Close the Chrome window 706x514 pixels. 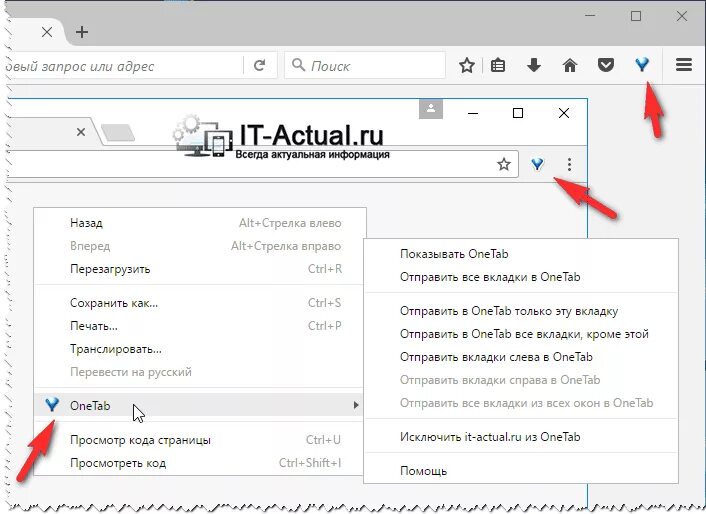click(x=564, y=113)
